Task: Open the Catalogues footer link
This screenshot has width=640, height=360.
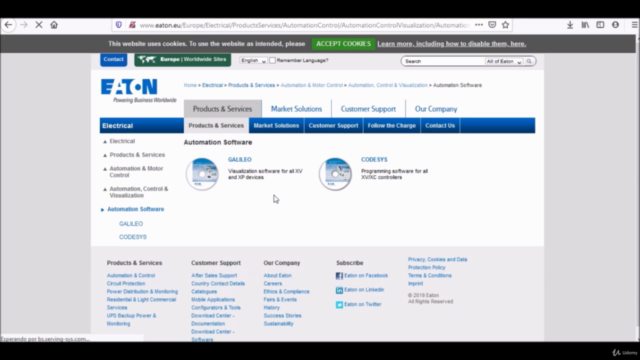Action: point(204,291)
